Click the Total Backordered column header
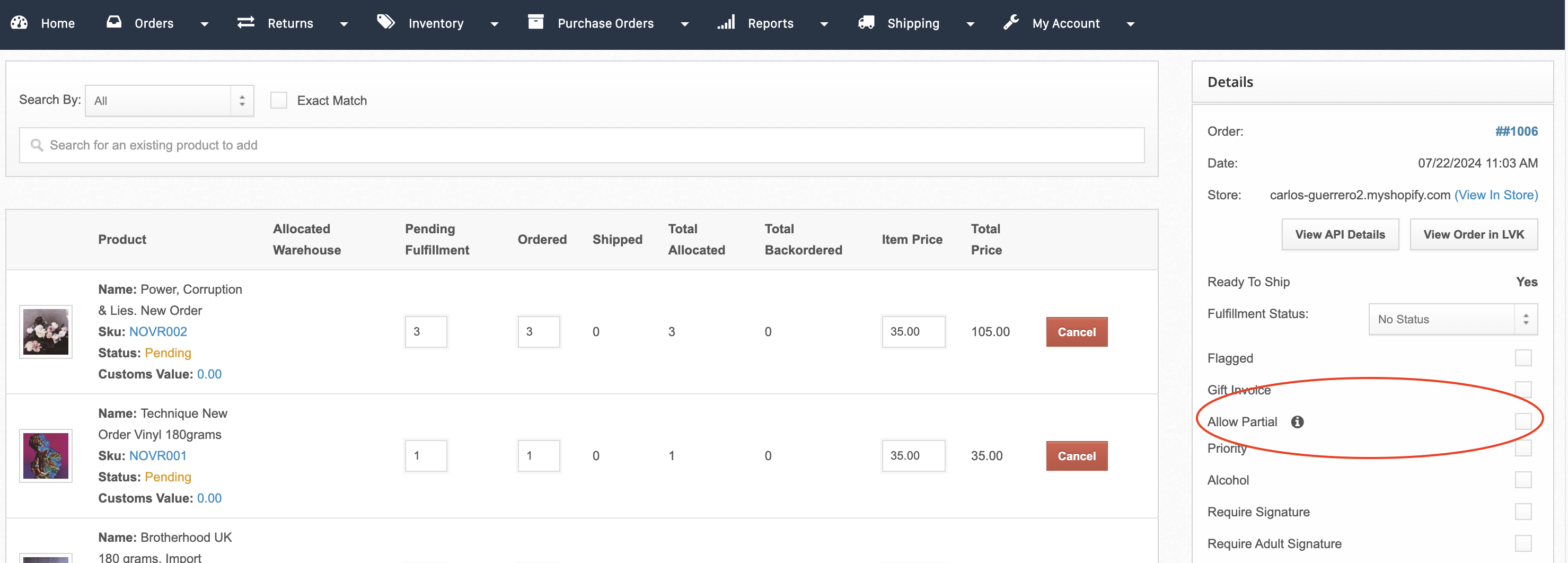Image resolution: width=1568 pixels, height=563 pixels. [803, 239]
